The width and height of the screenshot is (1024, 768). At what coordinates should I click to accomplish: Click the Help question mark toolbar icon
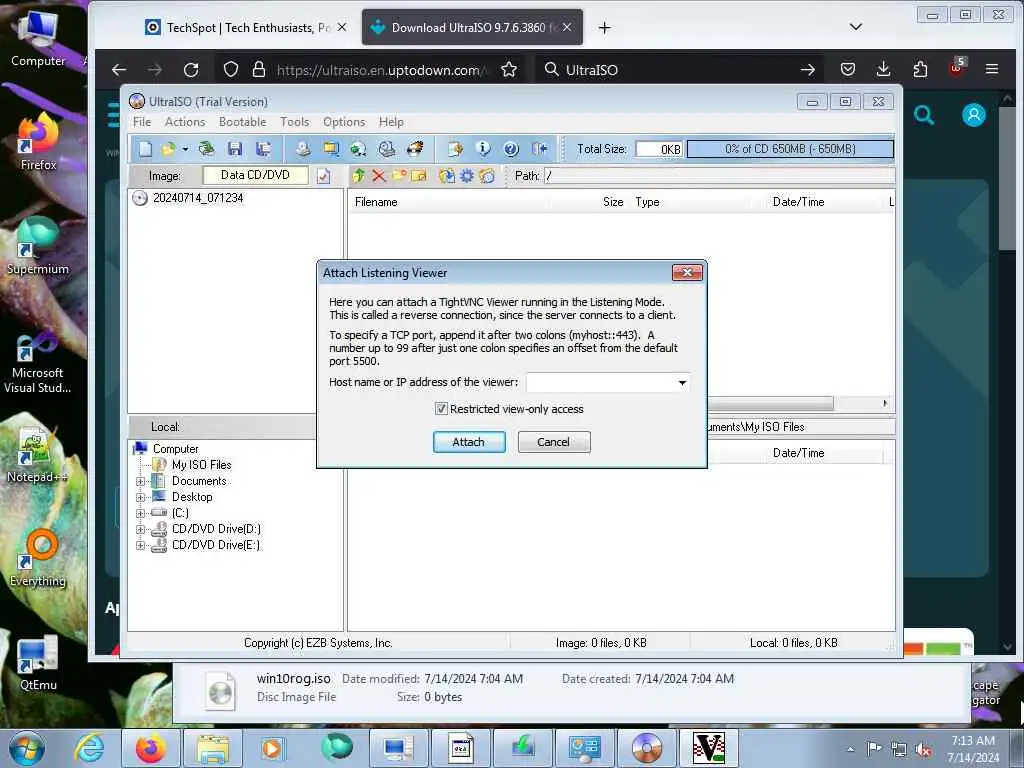[511, 150]
